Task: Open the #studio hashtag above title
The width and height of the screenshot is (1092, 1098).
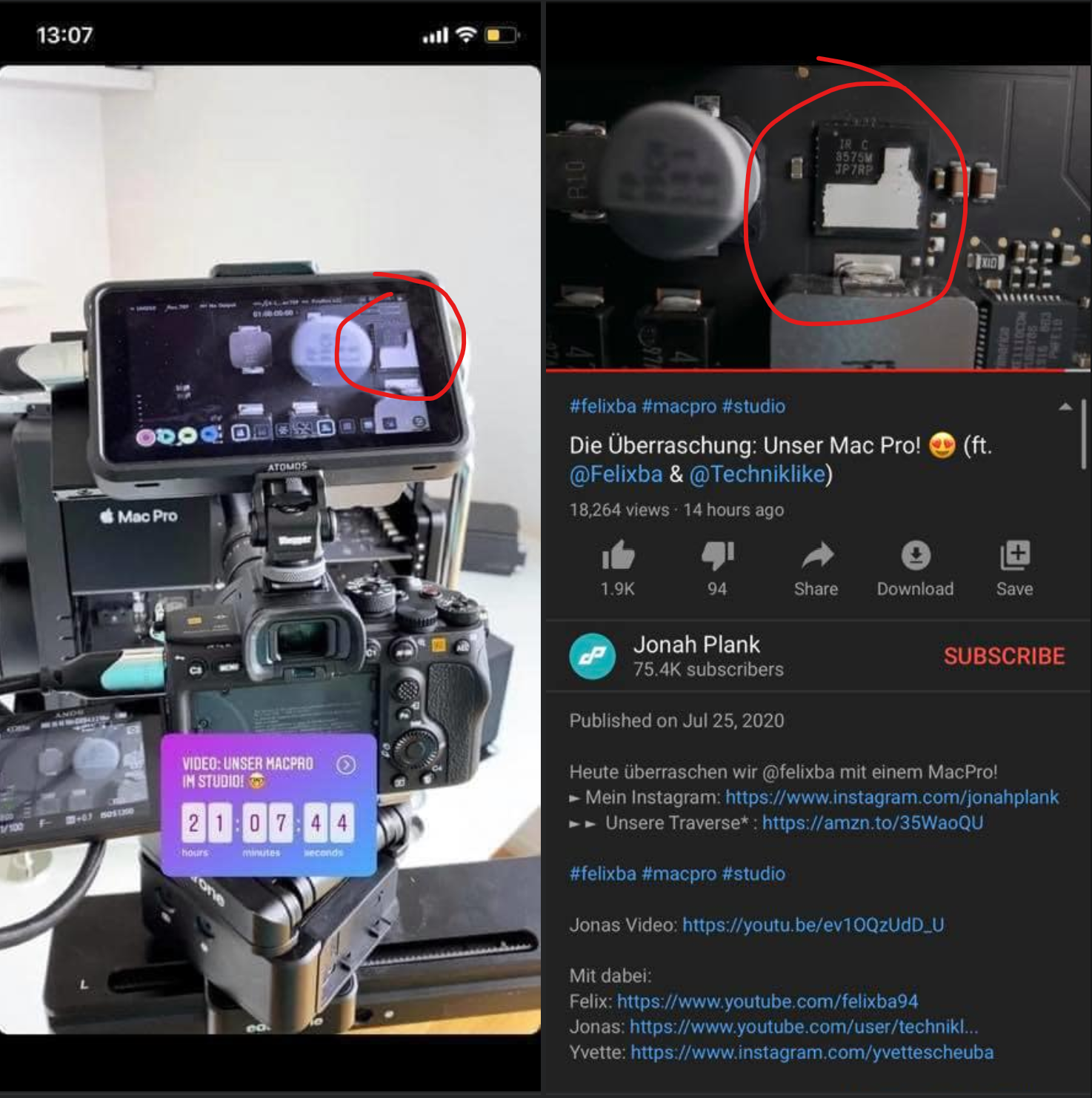Action: [x=753, y=406]
